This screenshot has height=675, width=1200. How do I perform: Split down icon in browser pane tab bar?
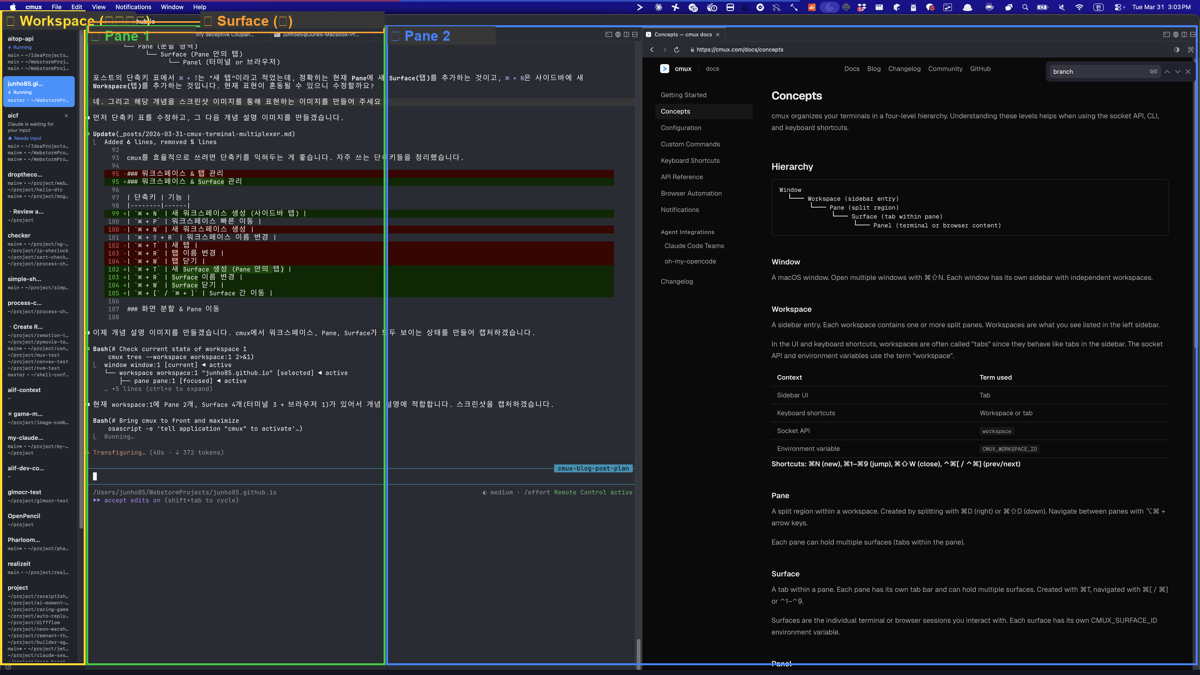pyautogui.click(x=1193, y=34)
